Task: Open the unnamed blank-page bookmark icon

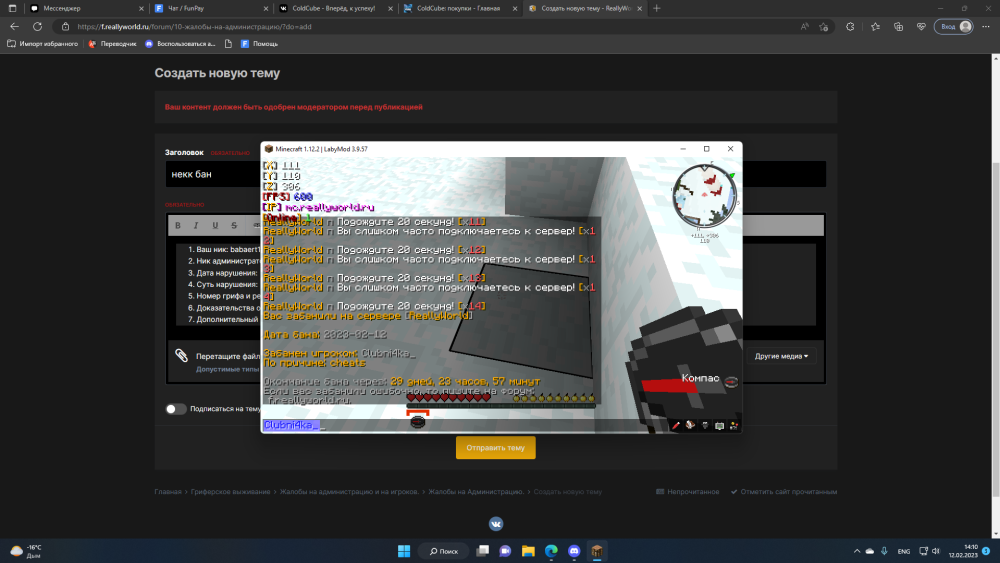Action: 228,43
